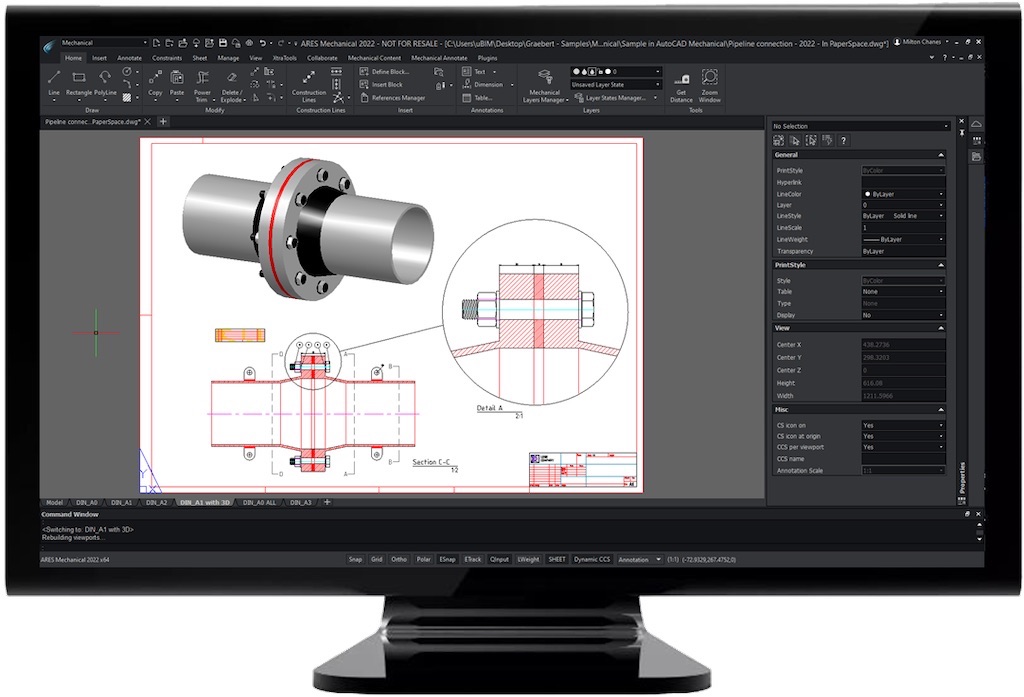The image size is (1024, 697).
Task: Toggle LWeight line weight display
Action: [528, 559]
